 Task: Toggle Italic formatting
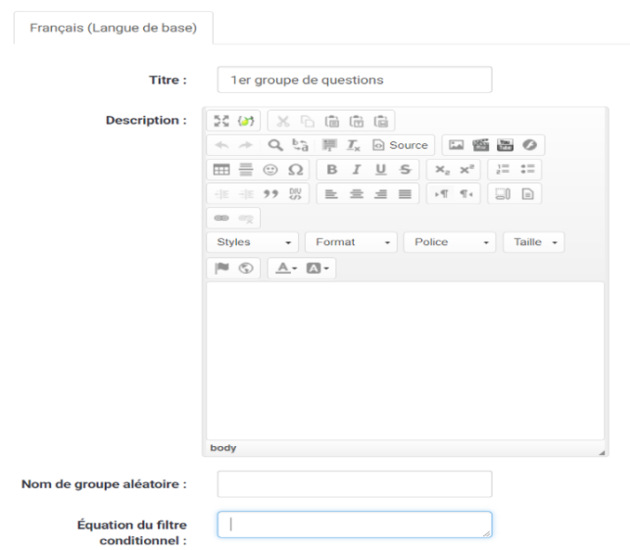coord(356,170)
